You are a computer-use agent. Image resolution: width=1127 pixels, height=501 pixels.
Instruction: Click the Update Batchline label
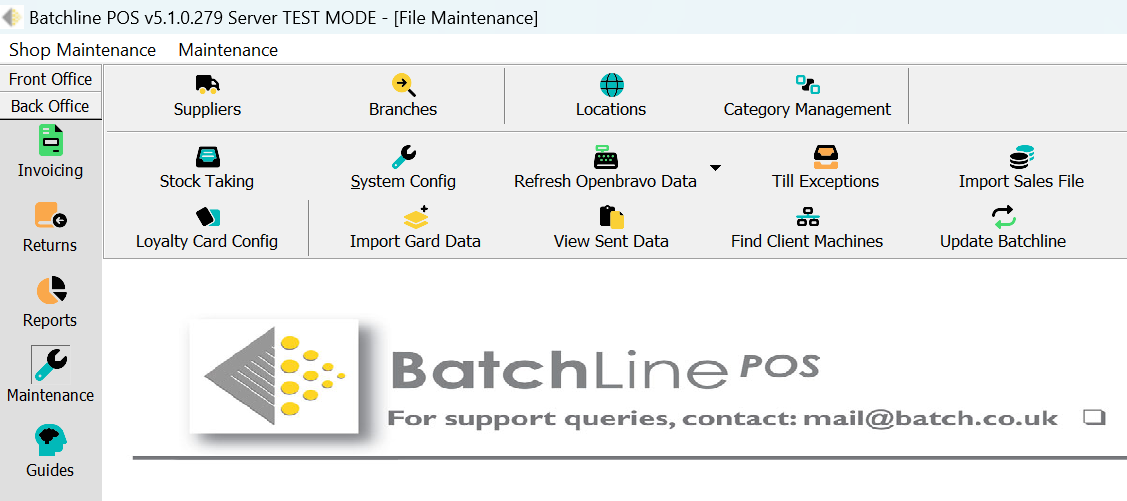pos(1003,241)
